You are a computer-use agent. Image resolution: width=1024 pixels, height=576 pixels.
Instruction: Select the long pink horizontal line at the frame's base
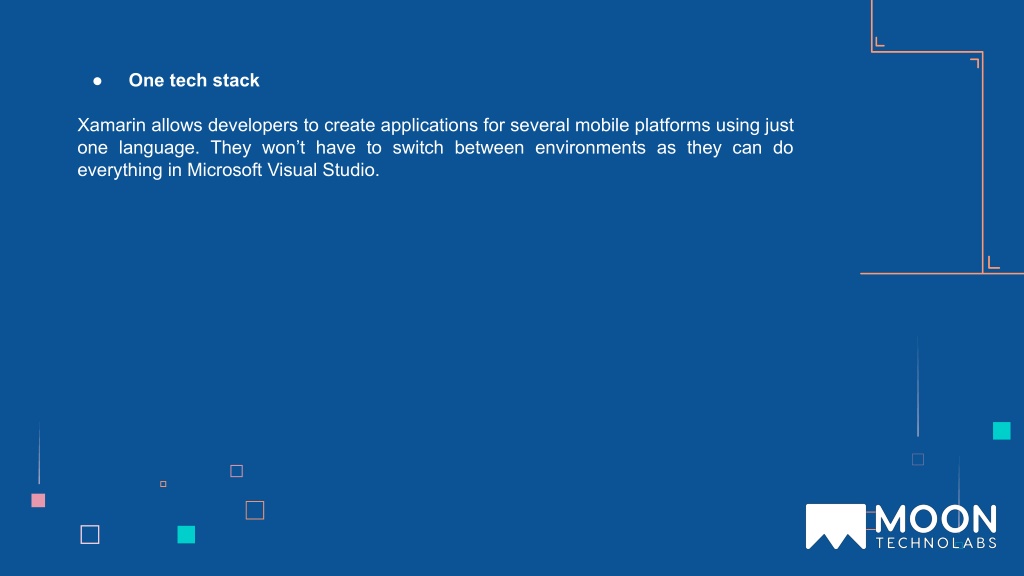click(x=942, y=273)
